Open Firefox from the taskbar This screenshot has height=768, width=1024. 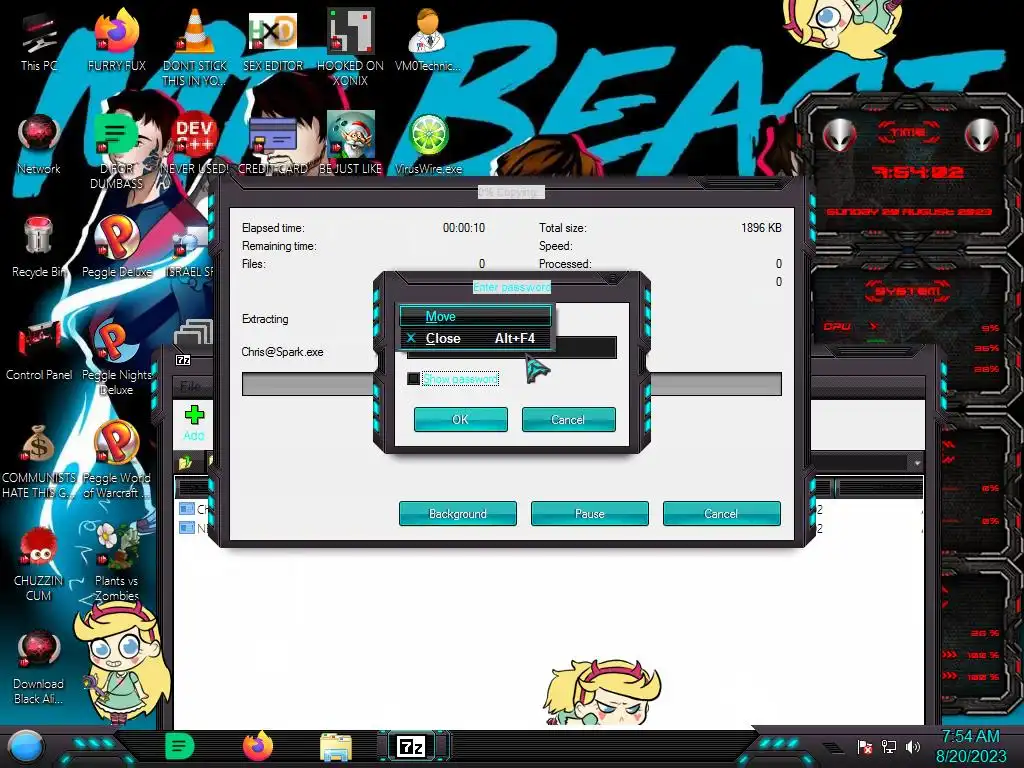point(258,746)
